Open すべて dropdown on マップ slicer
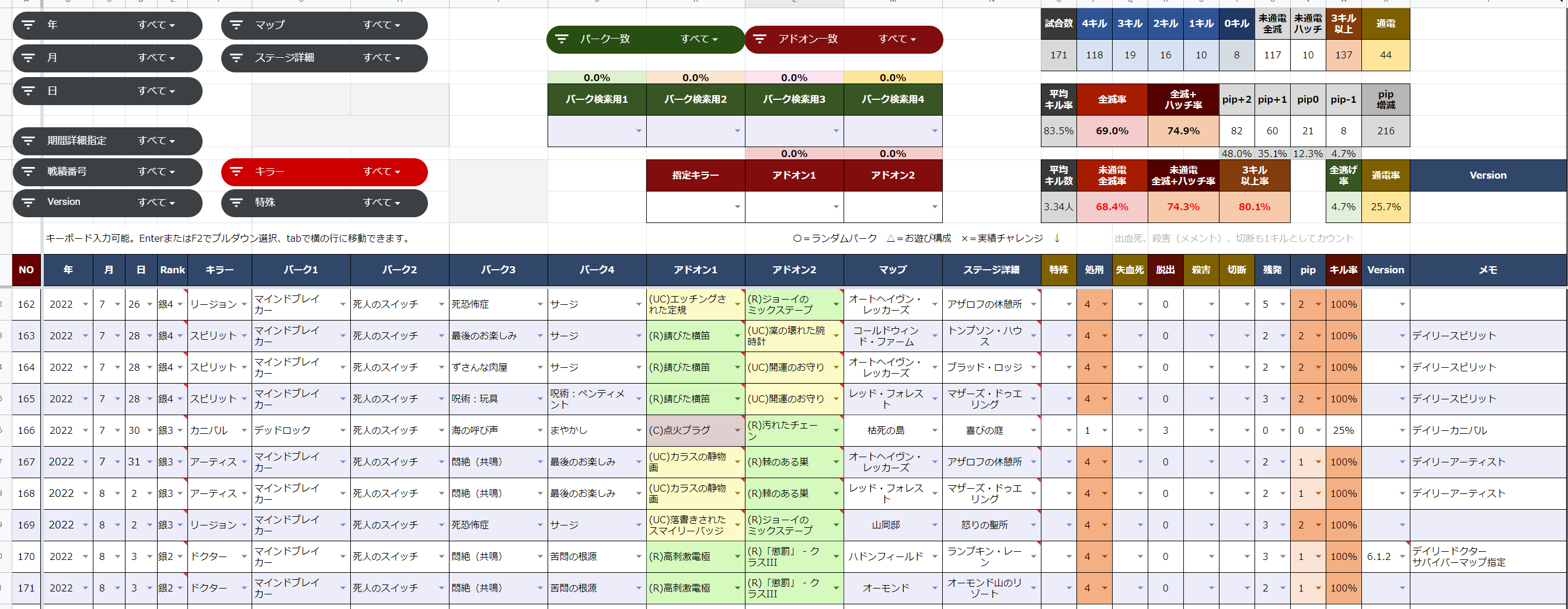1568x609 pixels. (x=382, y=25)
